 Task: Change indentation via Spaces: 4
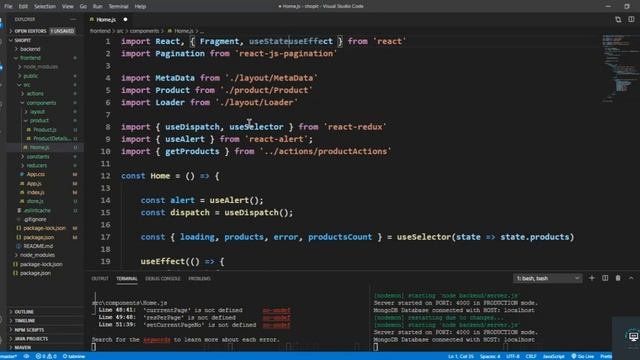click(490, 356)
